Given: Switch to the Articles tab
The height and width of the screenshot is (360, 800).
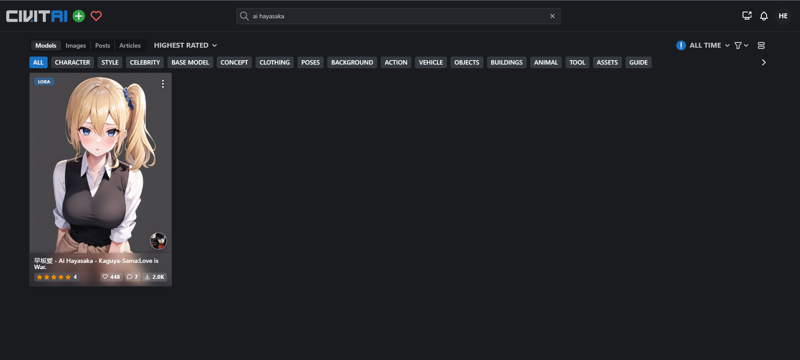Looking at the screenshot, I should [130, 45].
